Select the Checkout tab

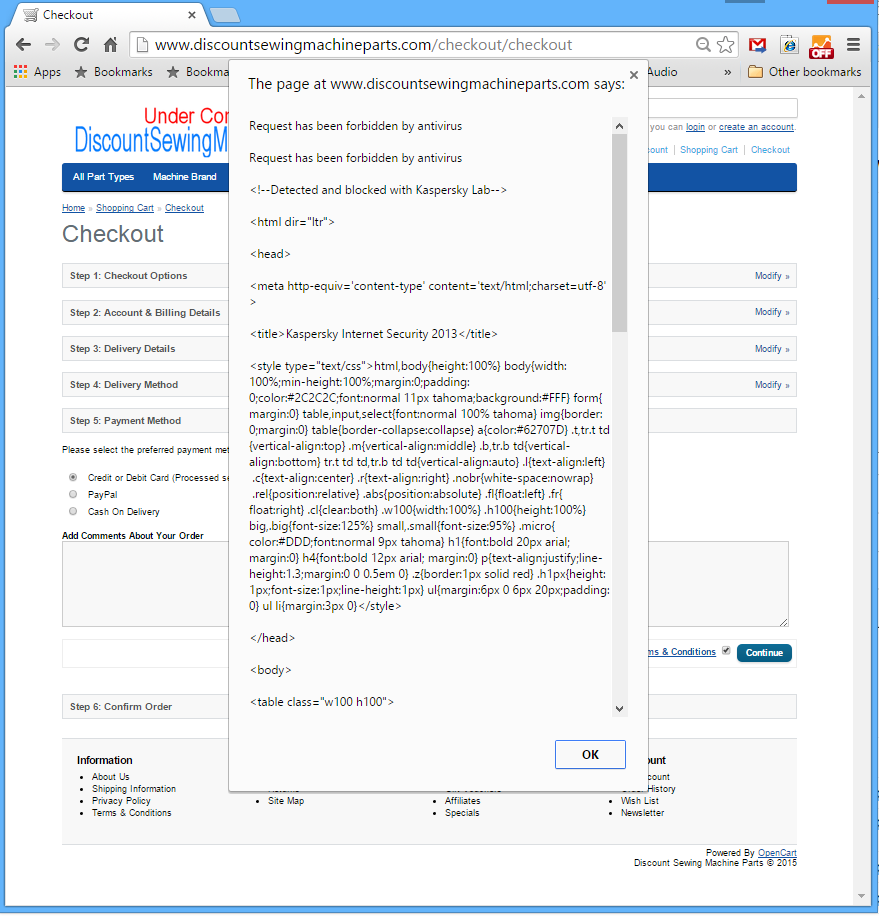(x=108, y=15)
